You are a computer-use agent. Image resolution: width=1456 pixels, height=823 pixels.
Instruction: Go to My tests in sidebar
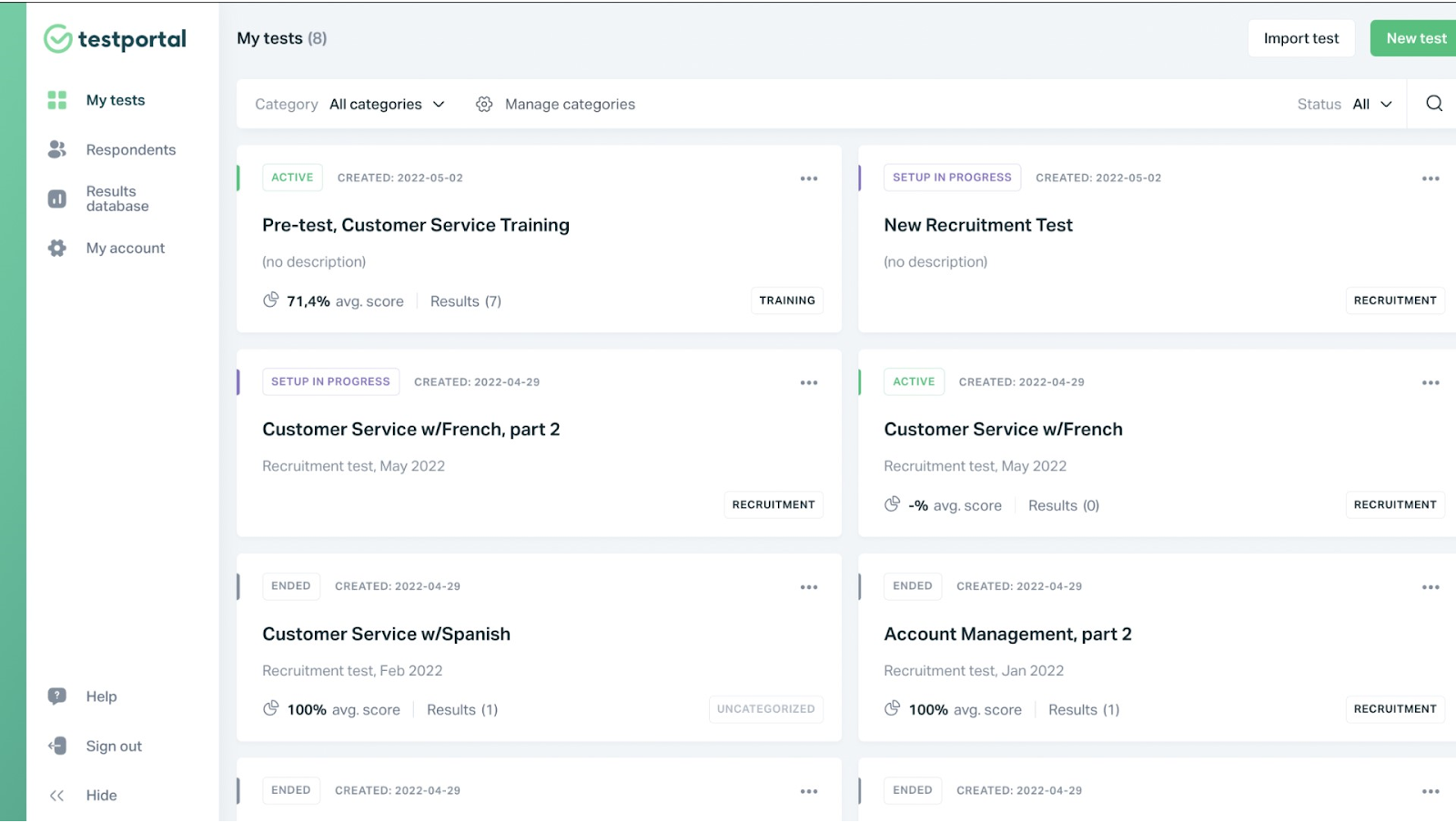[x=115, y=100]
